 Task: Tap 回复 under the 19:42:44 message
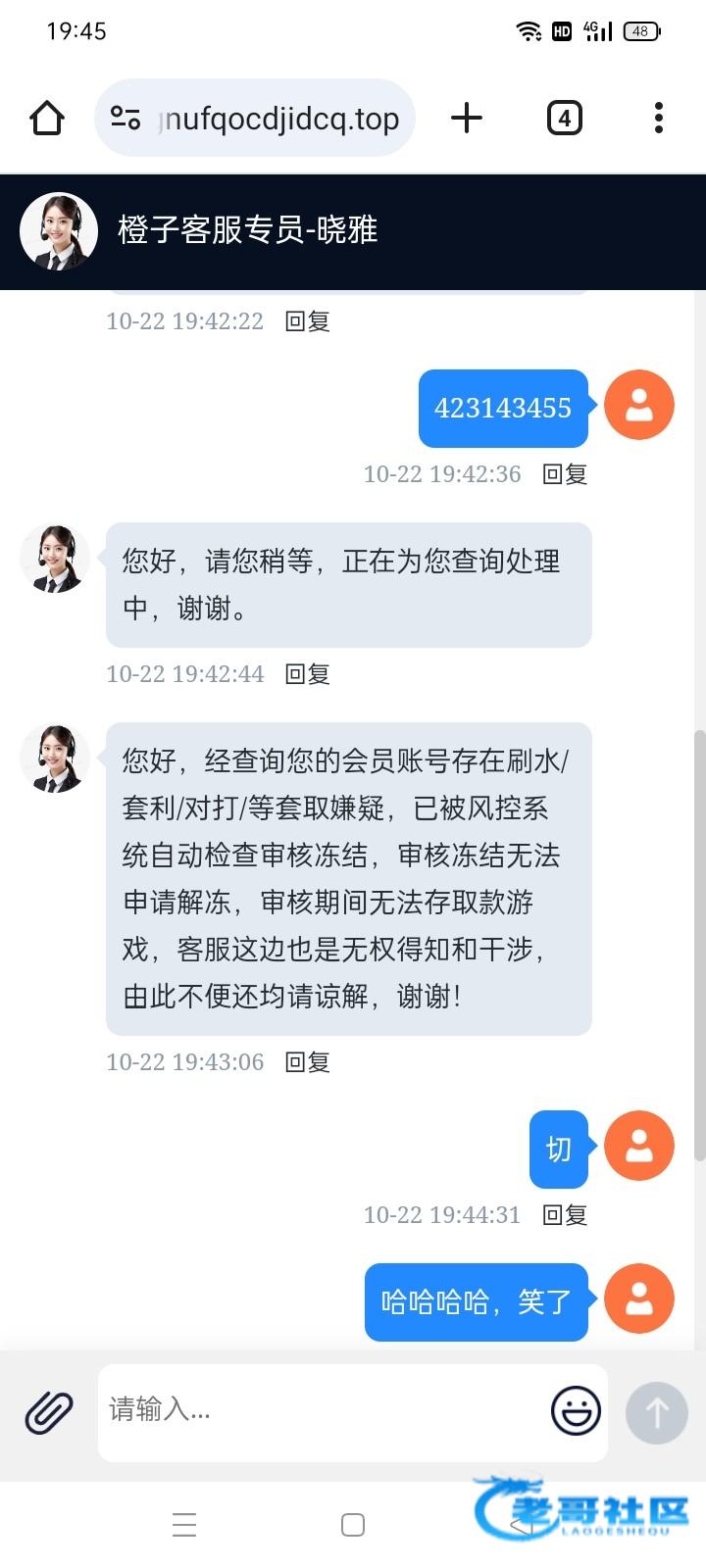click(307, 674)
